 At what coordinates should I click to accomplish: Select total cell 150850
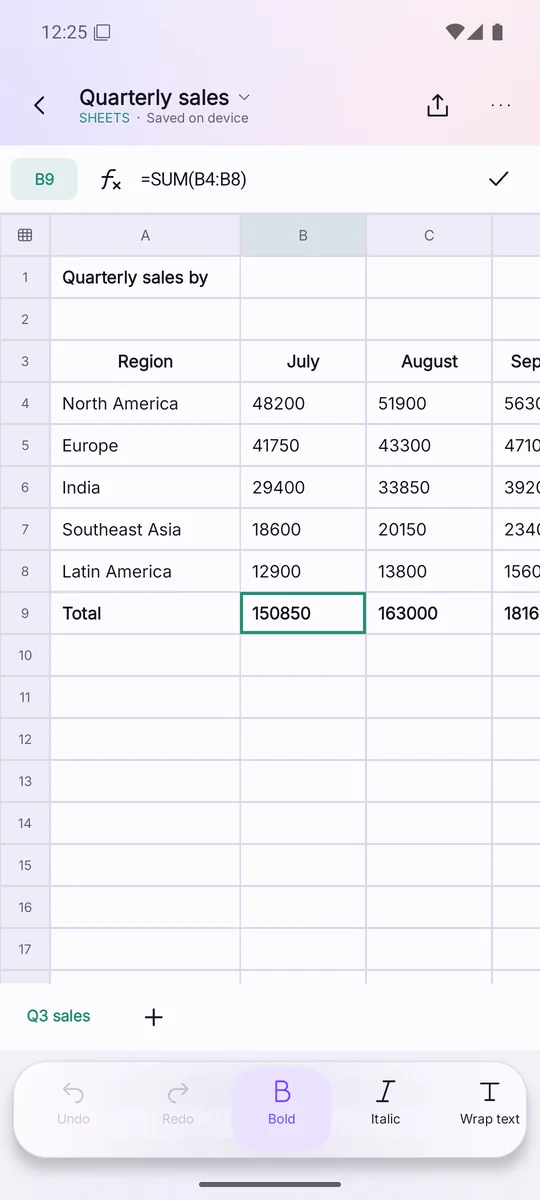(303, 613)
